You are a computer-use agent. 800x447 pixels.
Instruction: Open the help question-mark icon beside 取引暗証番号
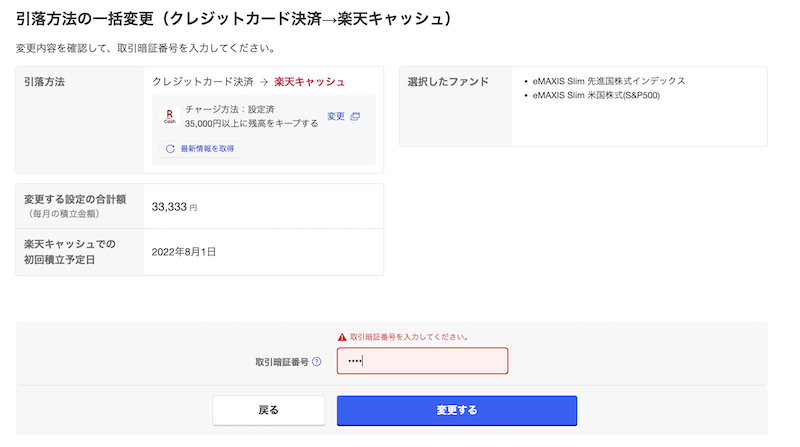(316, 361)
